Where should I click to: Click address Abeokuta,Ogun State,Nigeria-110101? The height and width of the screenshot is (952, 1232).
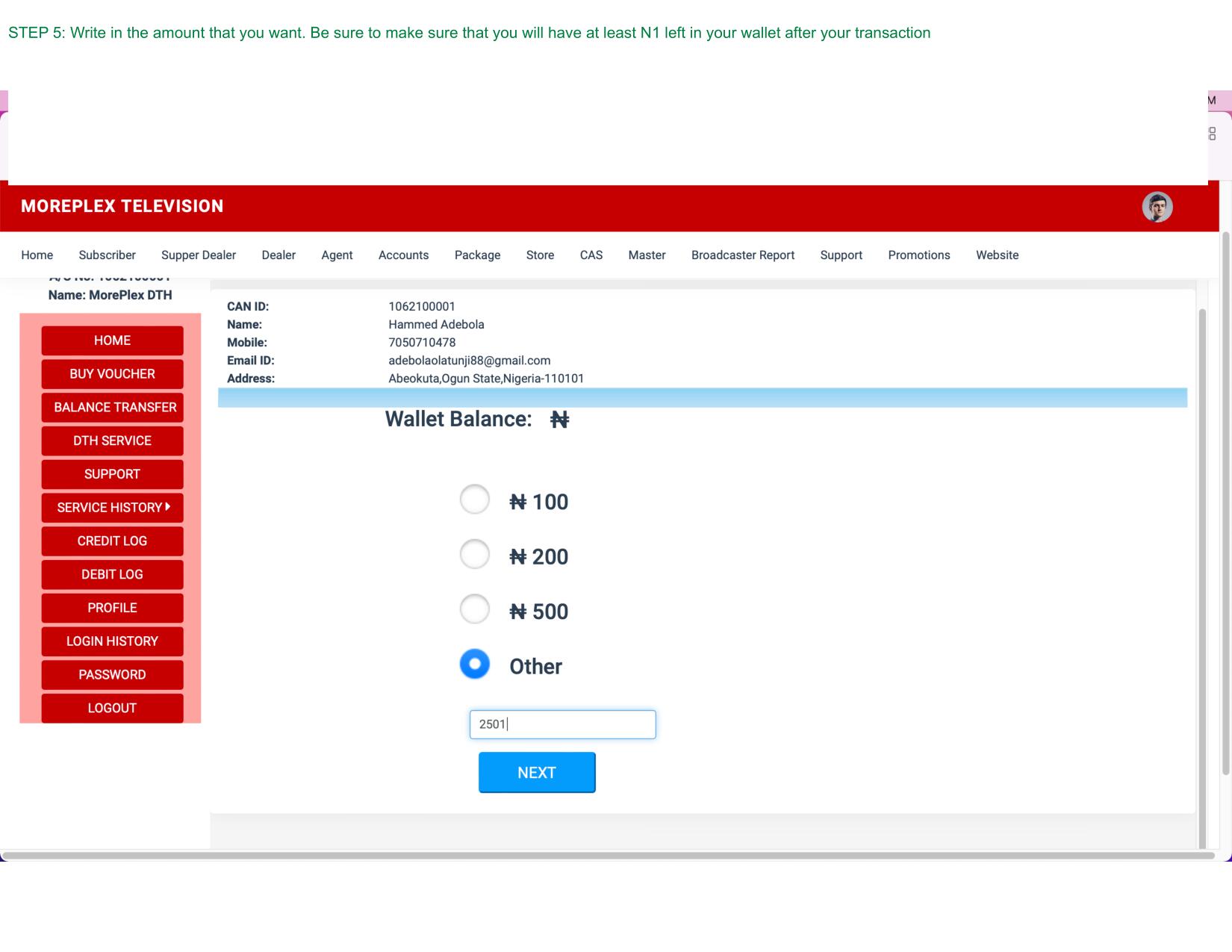pos(486,379)
